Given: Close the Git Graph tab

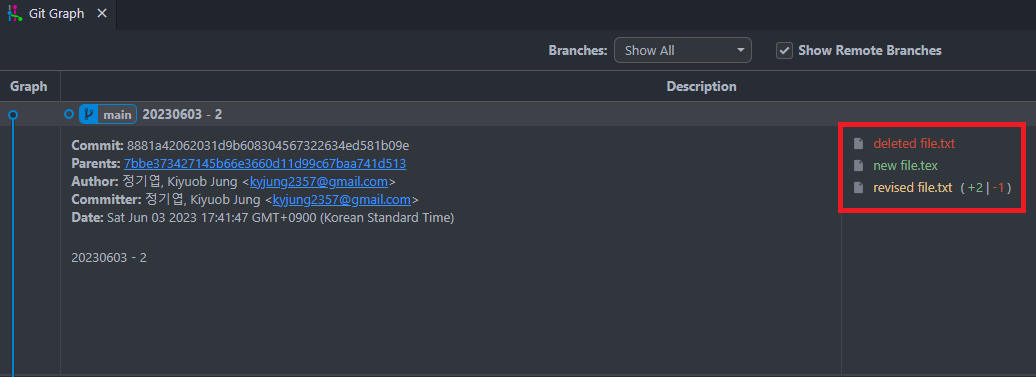Looking at the screenshot, I should [102, 13].
